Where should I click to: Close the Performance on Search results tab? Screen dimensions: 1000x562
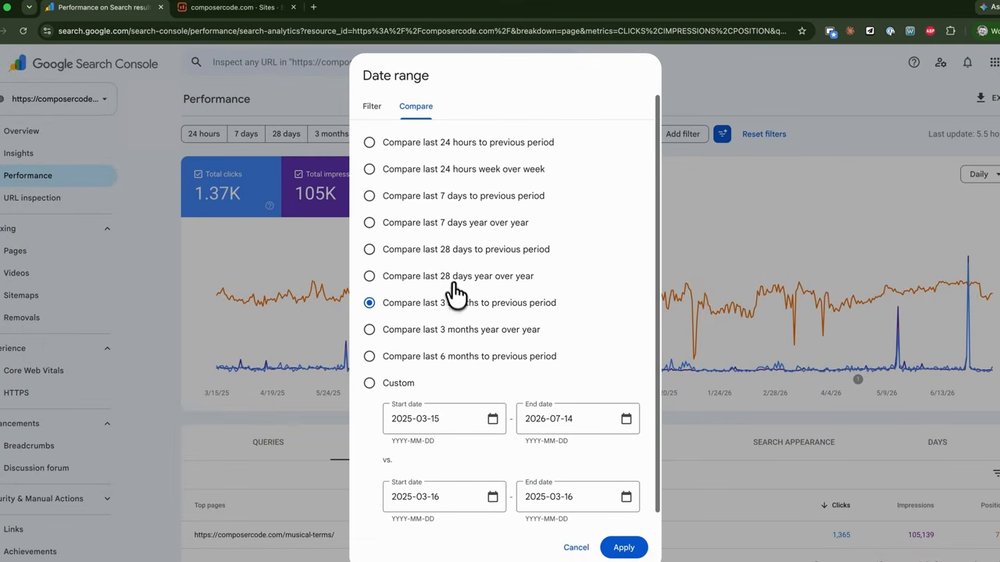pyautogui.click(x=161, y=7)
